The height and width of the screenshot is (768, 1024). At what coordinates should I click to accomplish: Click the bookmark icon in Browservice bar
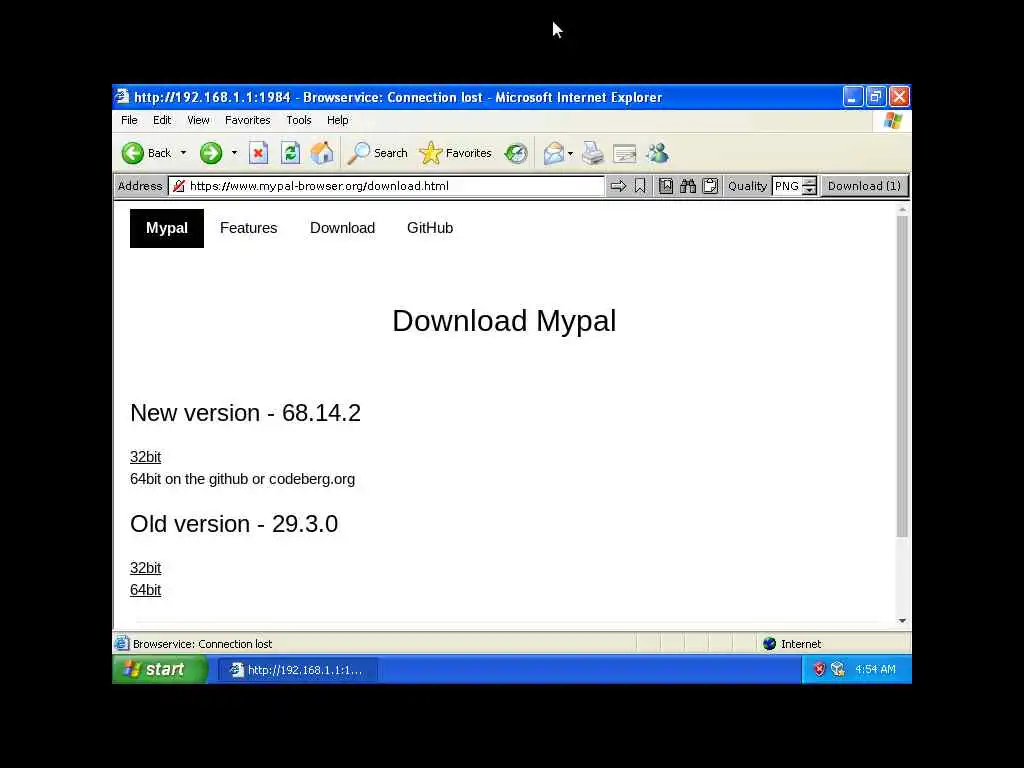640,186
